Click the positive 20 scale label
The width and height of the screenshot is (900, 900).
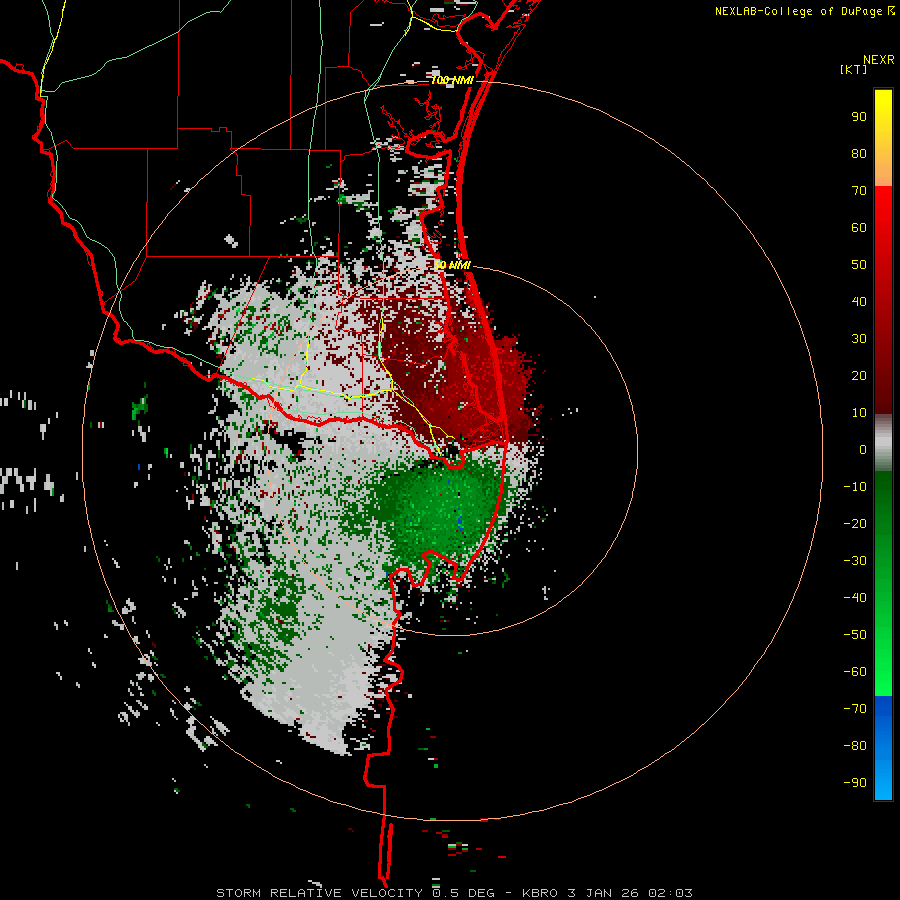tap(859, 375)
